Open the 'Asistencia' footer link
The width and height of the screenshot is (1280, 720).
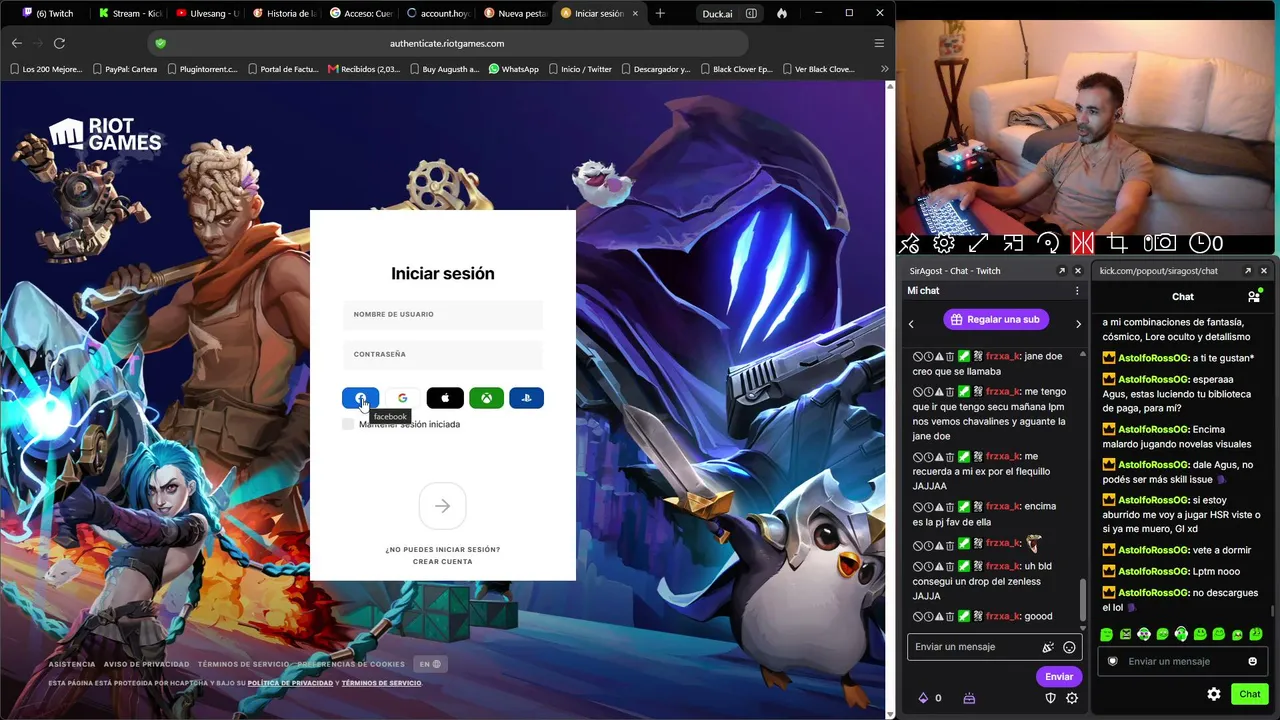tap(72, 664)
